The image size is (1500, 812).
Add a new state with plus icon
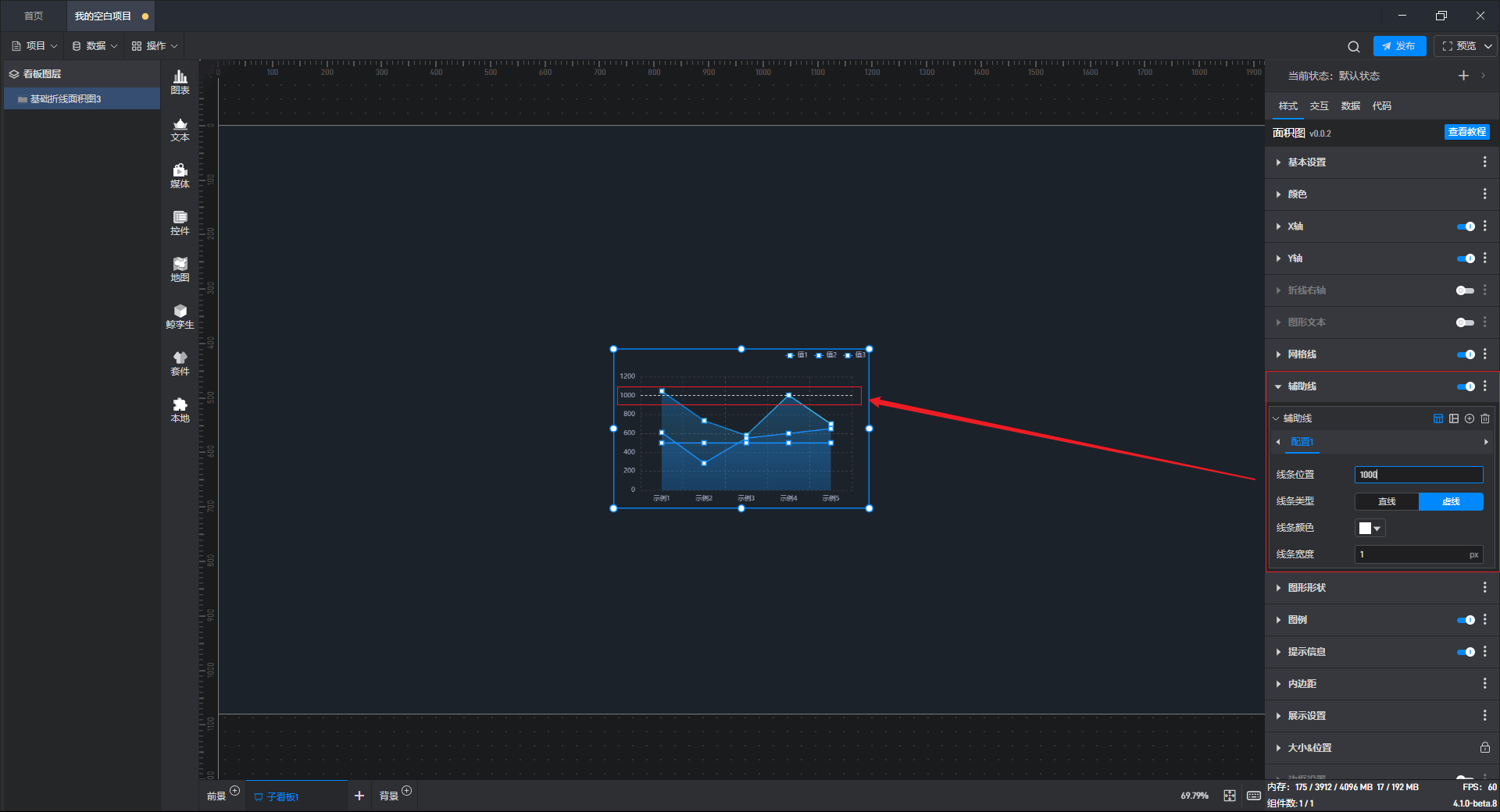tap(1463, 76)
